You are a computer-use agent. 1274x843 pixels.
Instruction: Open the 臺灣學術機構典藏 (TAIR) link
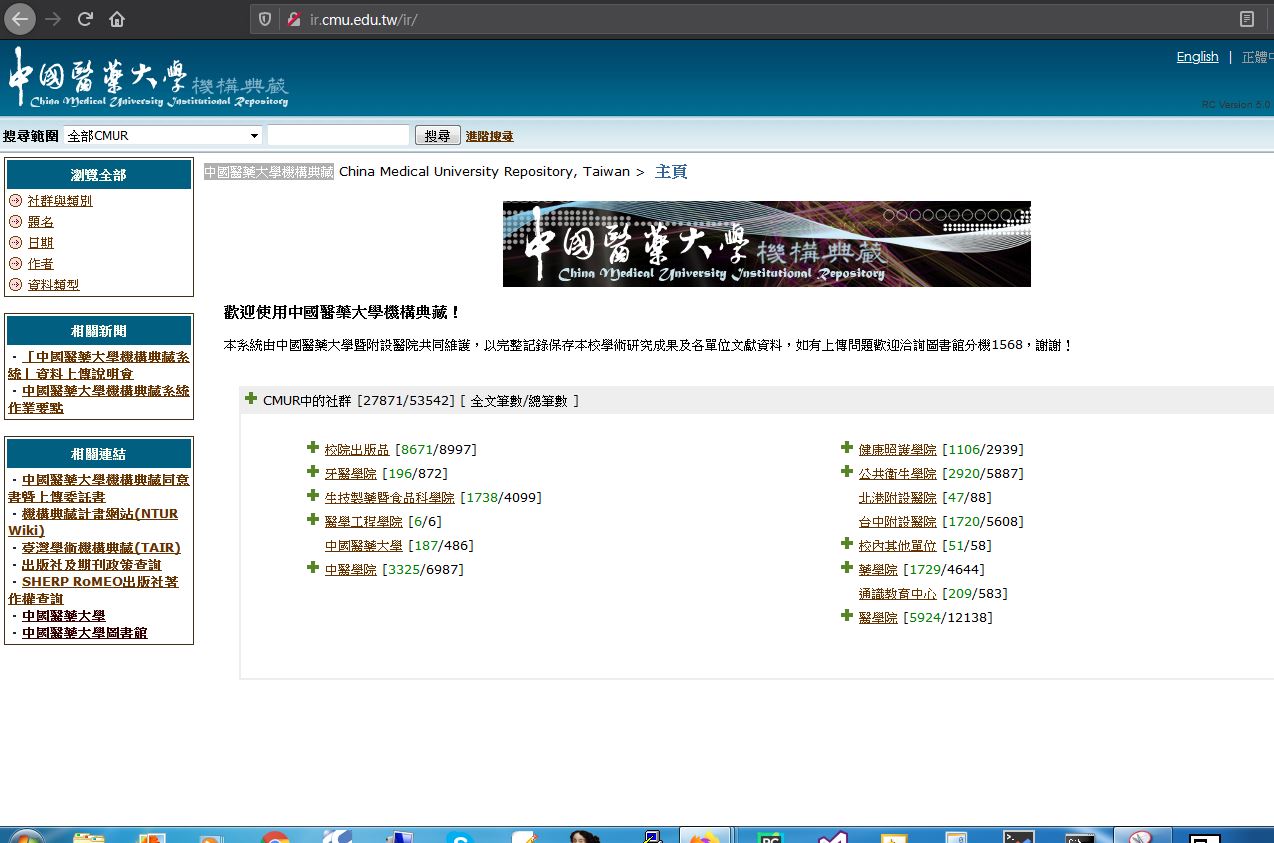click(x=101, y=548)
